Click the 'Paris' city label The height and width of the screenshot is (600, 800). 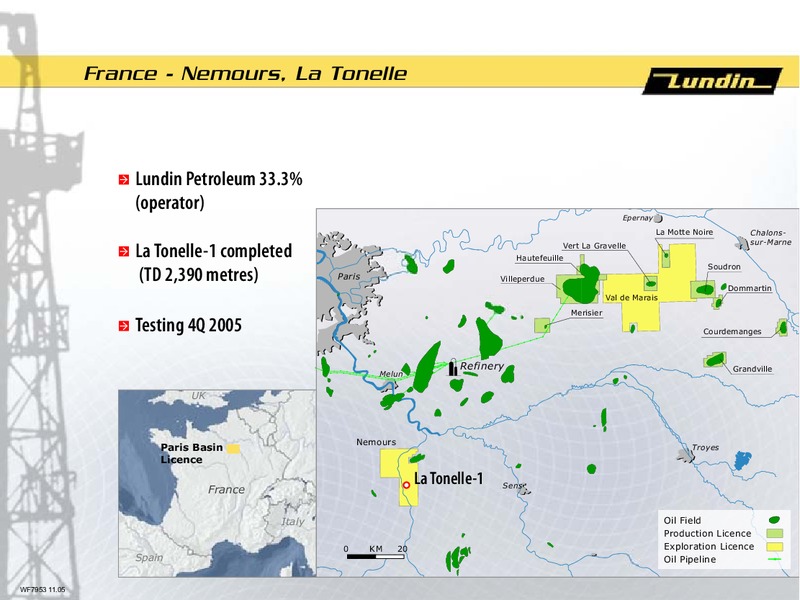[x=348, y=276]
